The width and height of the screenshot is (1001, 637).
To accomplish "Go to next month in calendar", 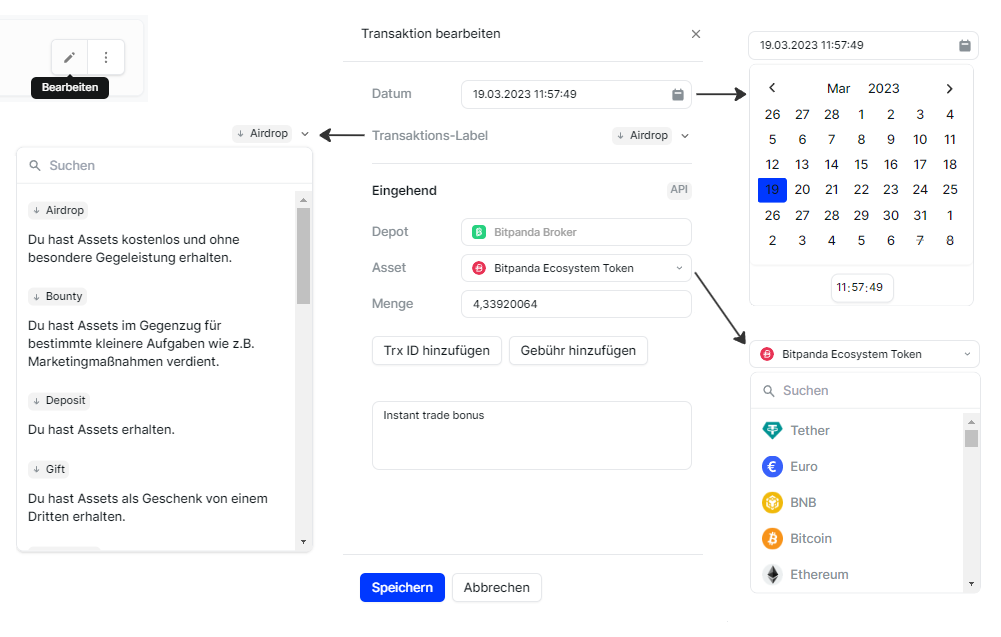I will pos(950,89).
